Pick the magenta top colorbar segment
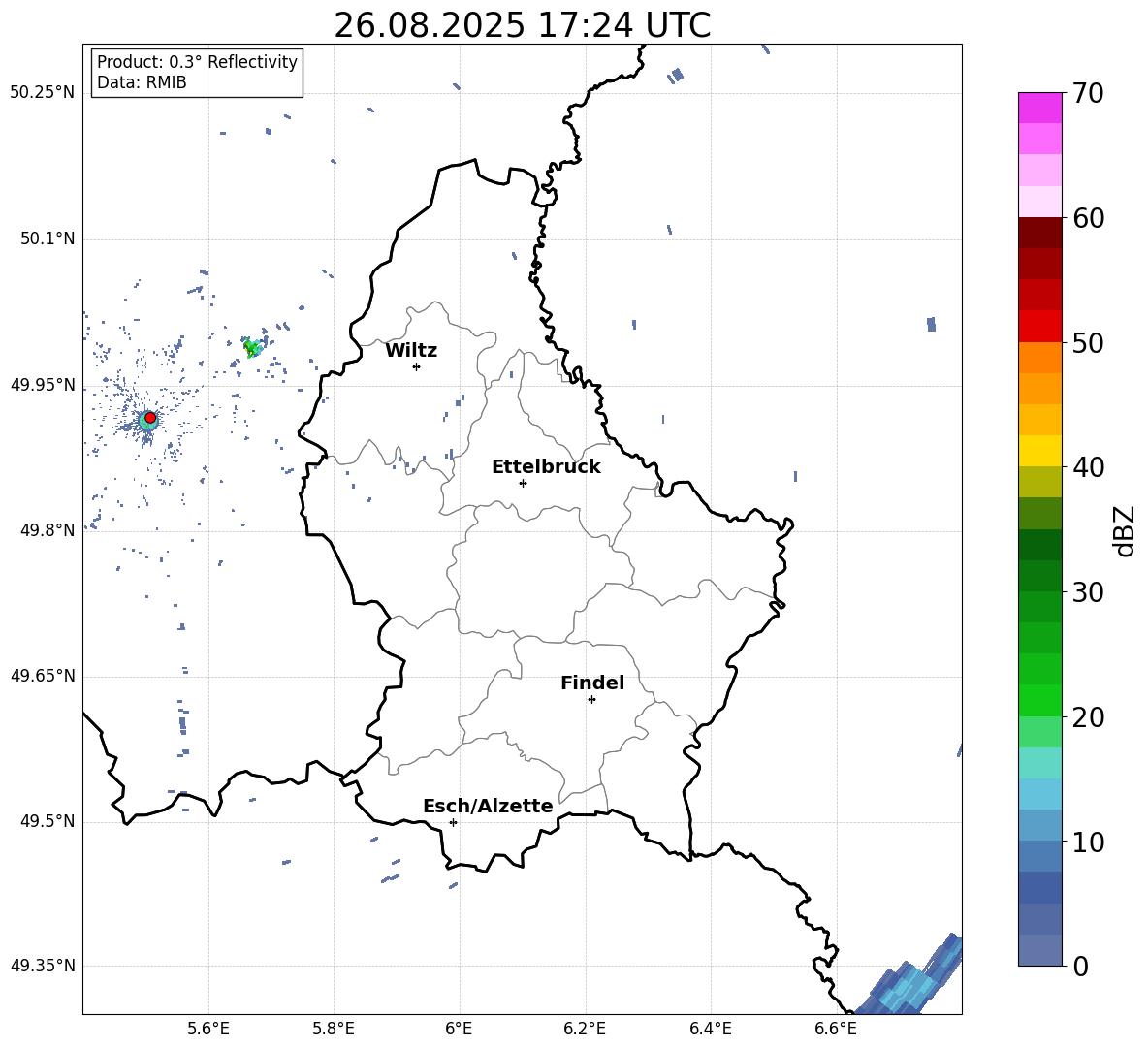 pos(1039,109)
